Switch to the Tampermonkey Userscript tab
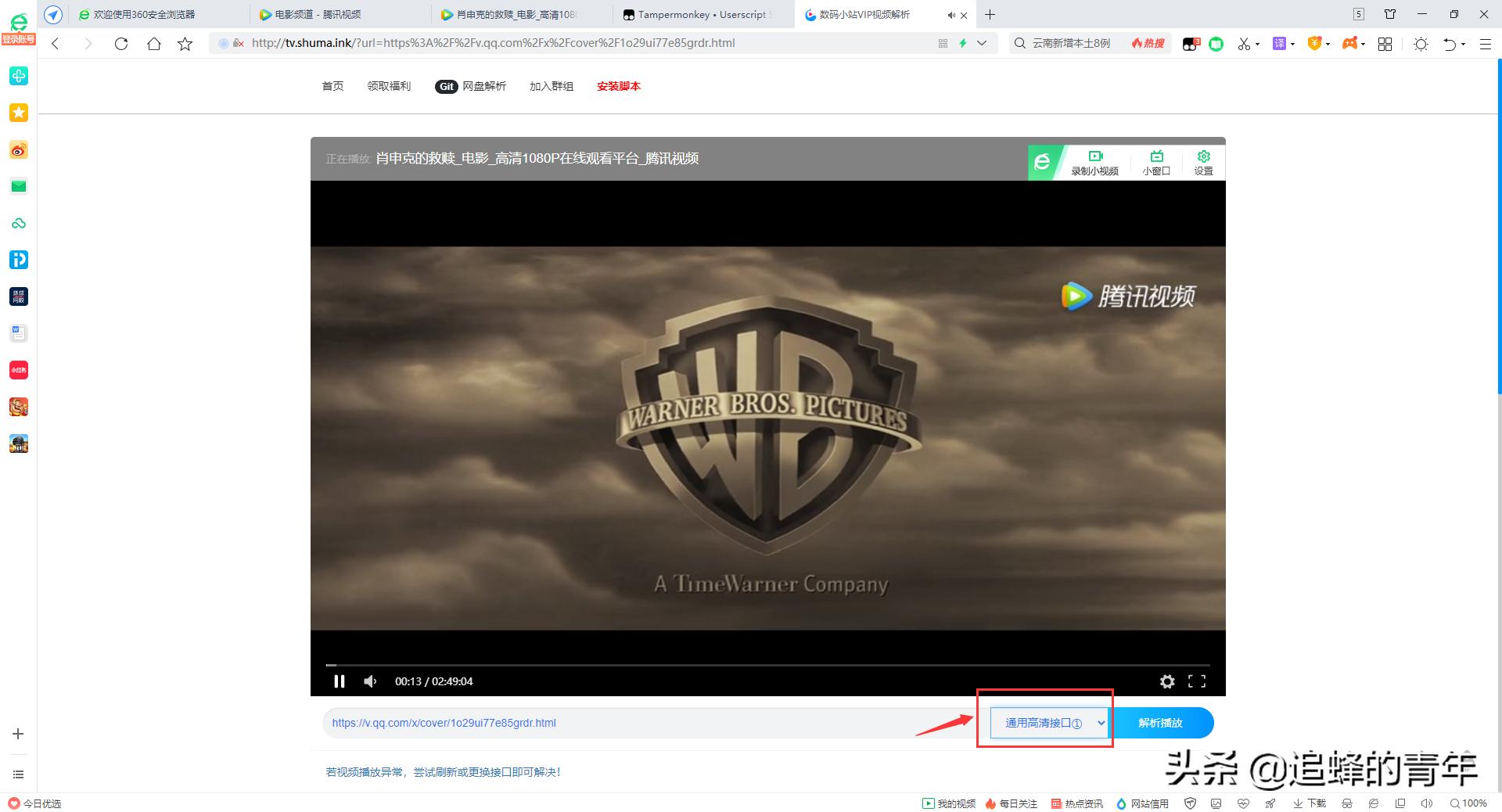This screenshot has width=1502, height=812. (702, 14)
